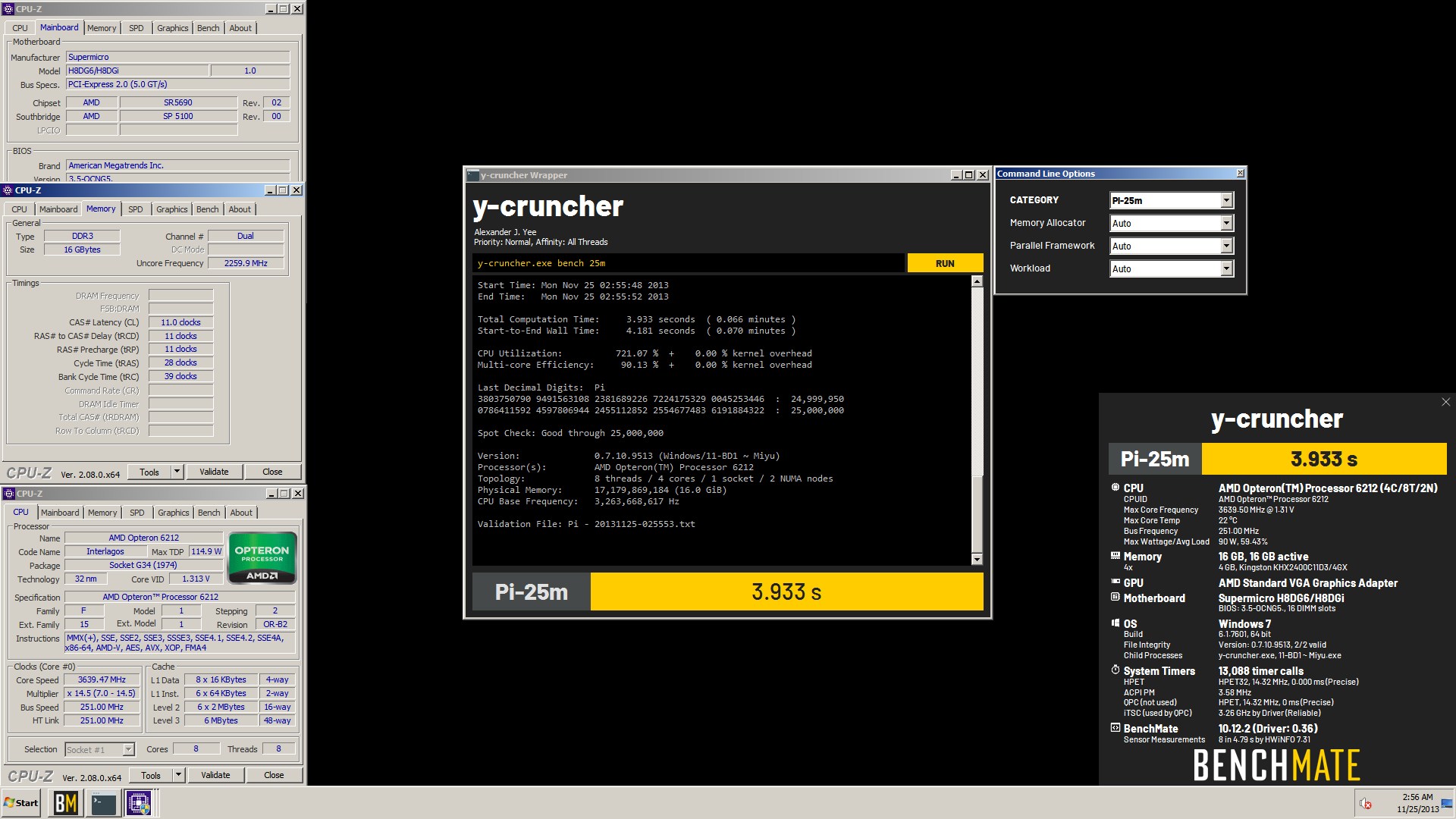Click the System Timers icon in BenchMate
Image resolution: width=1456 pixels, height=819 pixels.
(x=1115, y=670)
